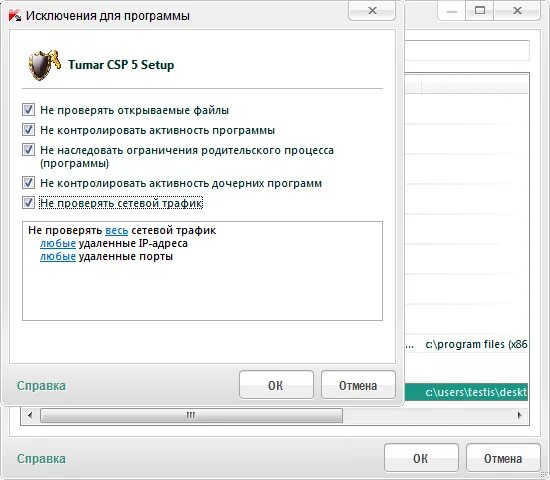Maximize the background window
550x480 pixels.
point(479,11)
